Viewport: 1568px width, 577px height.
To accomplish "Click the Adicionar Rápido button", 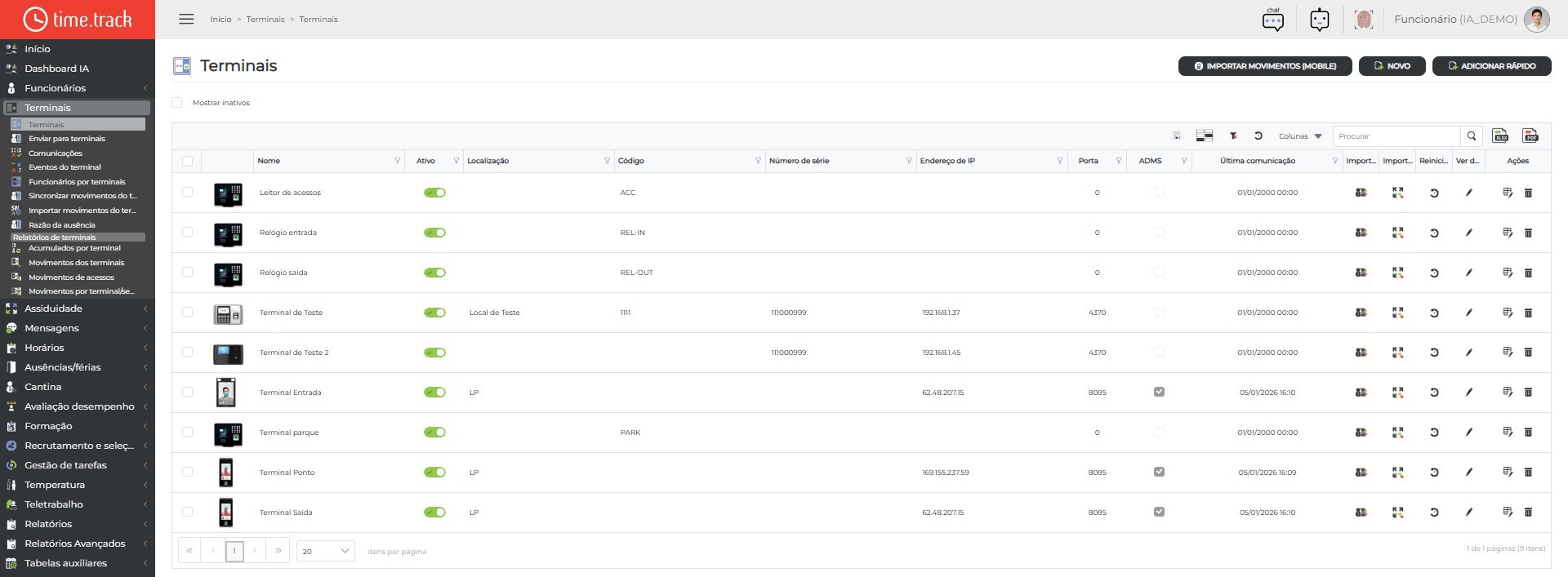I will point(1492,66).
